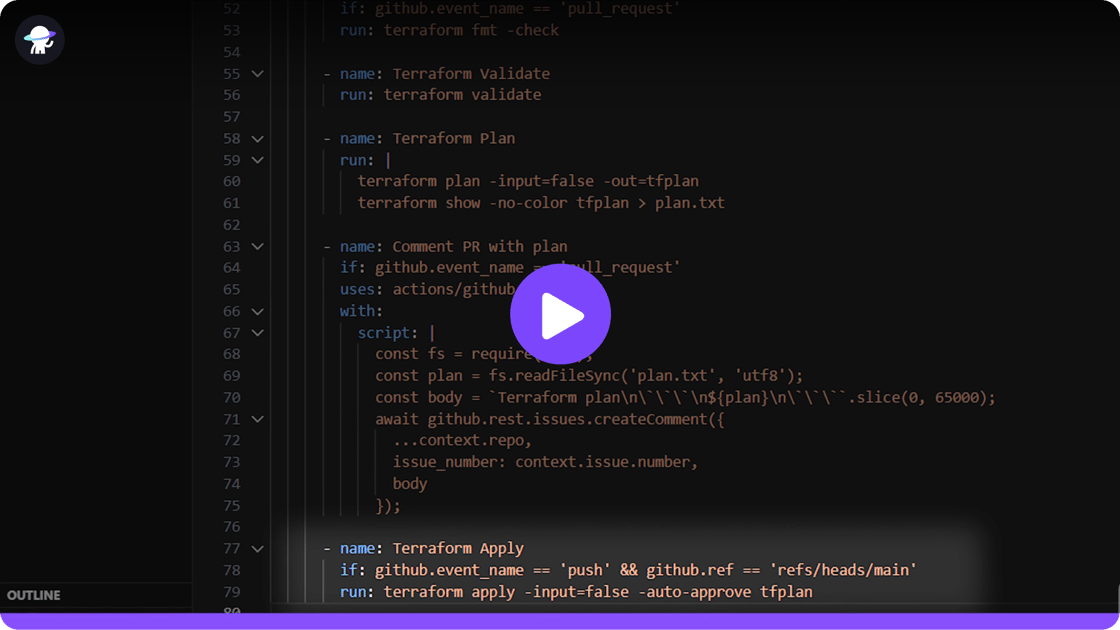Screen dimensions: 1120x630
Task: Collapse the run block at line 59
Action: coord(257,160)
